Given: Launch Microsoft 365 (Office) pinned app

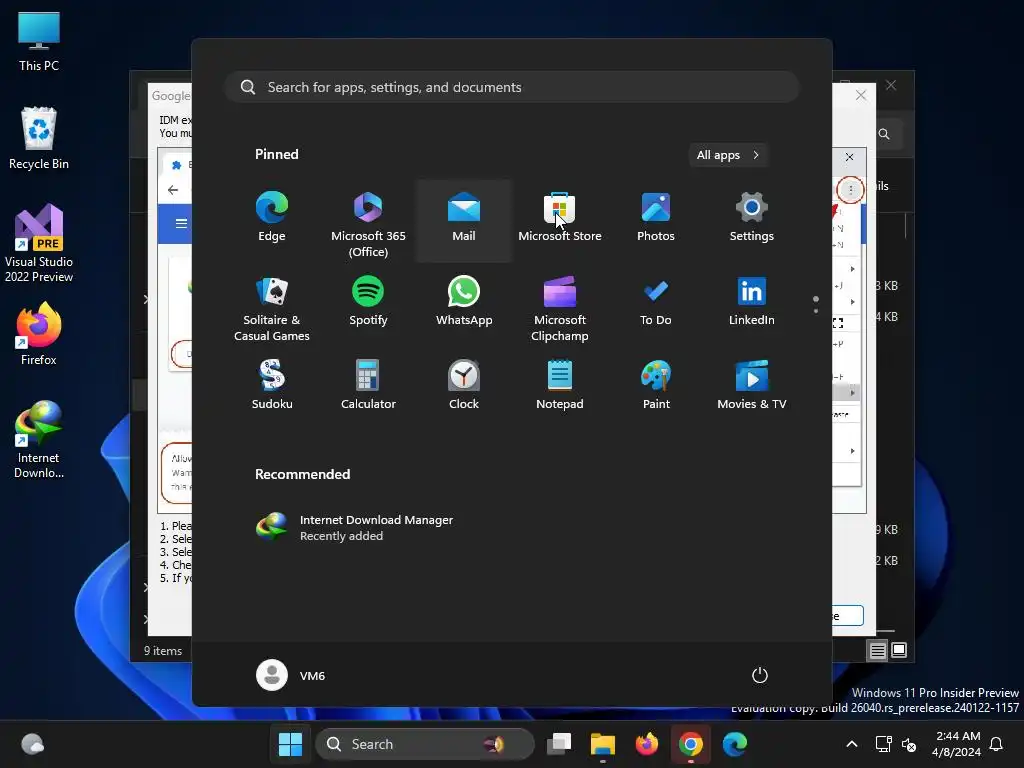Looking at the screenshot, I should (368, 222).
